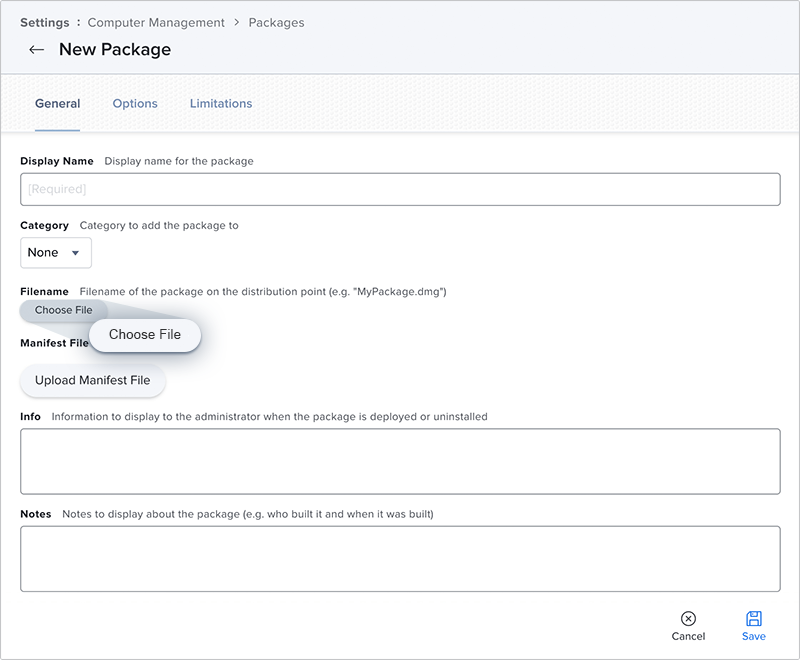Click the 'Display name for the package' hint
This screenshot has width=800, height=660.
179,161
